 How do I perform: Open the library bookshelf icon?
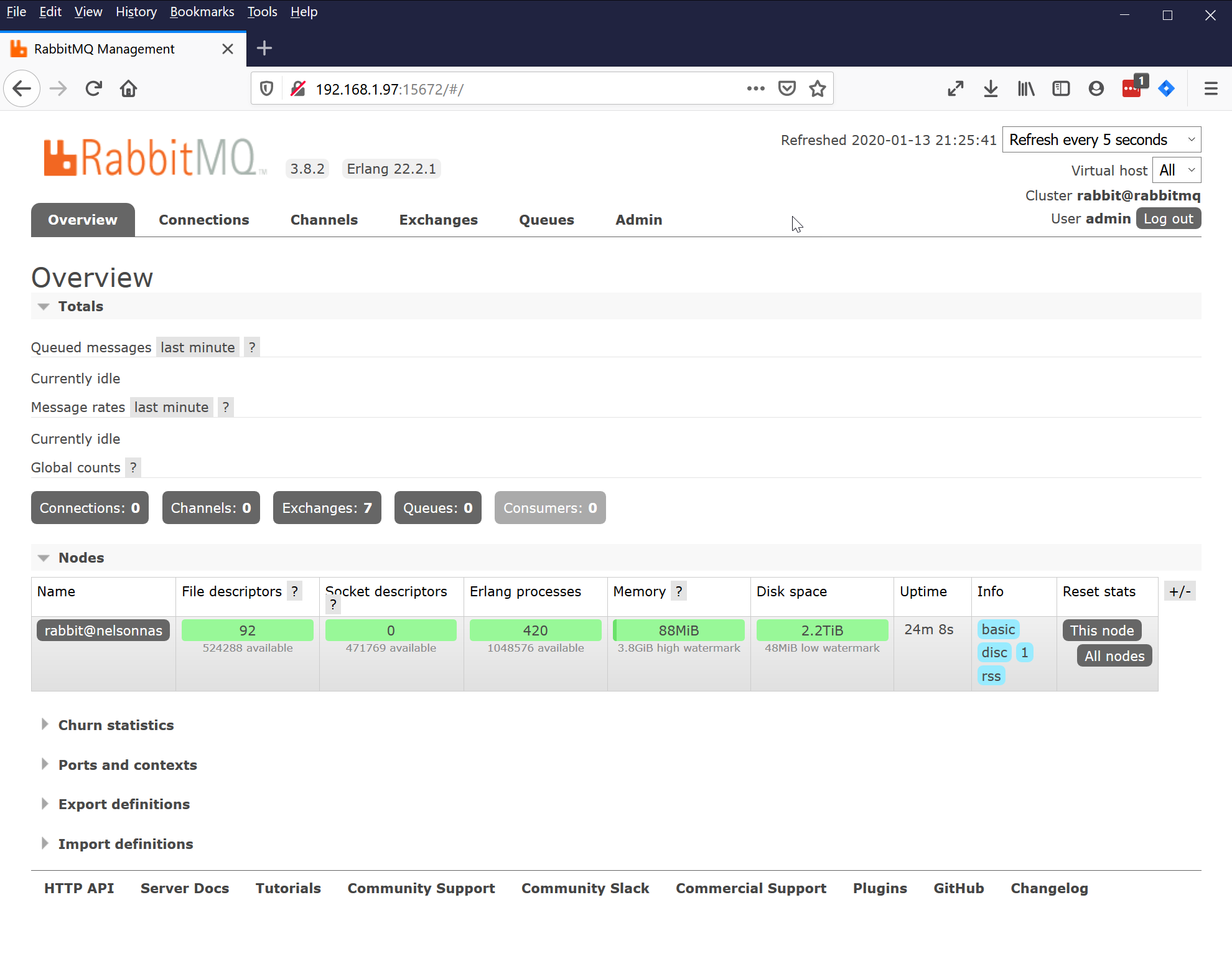pyautogui.click(x=1025, y=89)
